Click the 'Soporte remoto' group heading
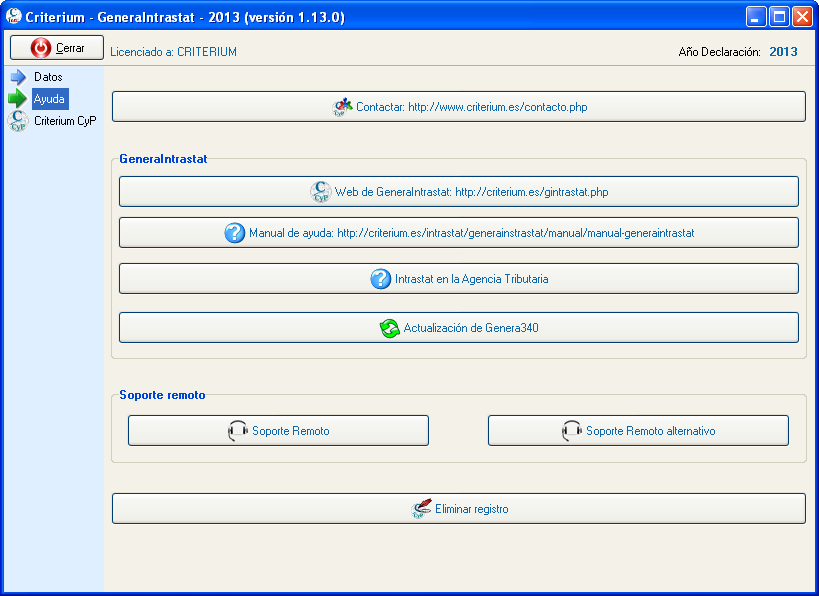 [x=162, y=395]
